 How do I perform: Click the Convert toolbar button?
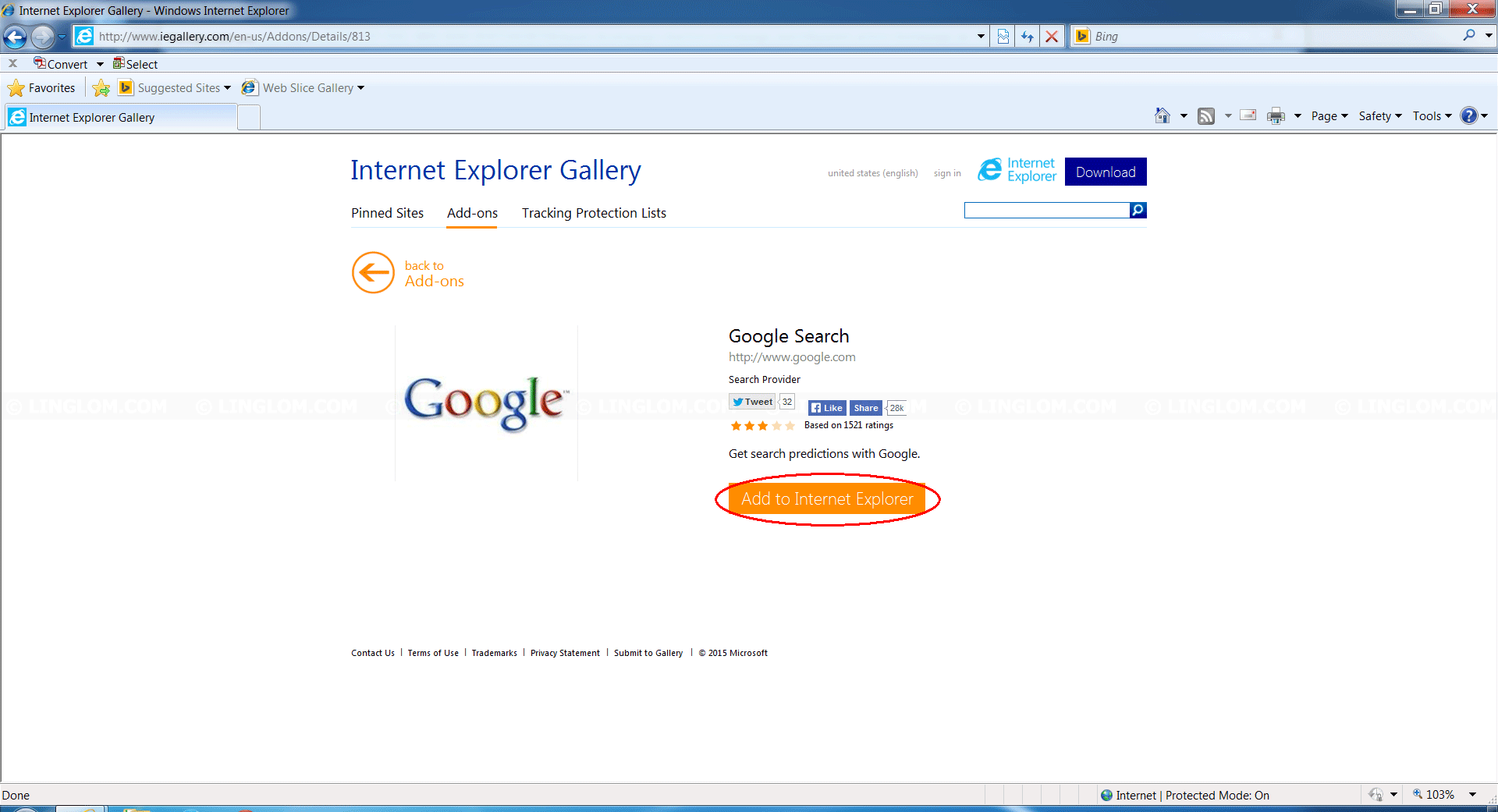click(61, 64)
